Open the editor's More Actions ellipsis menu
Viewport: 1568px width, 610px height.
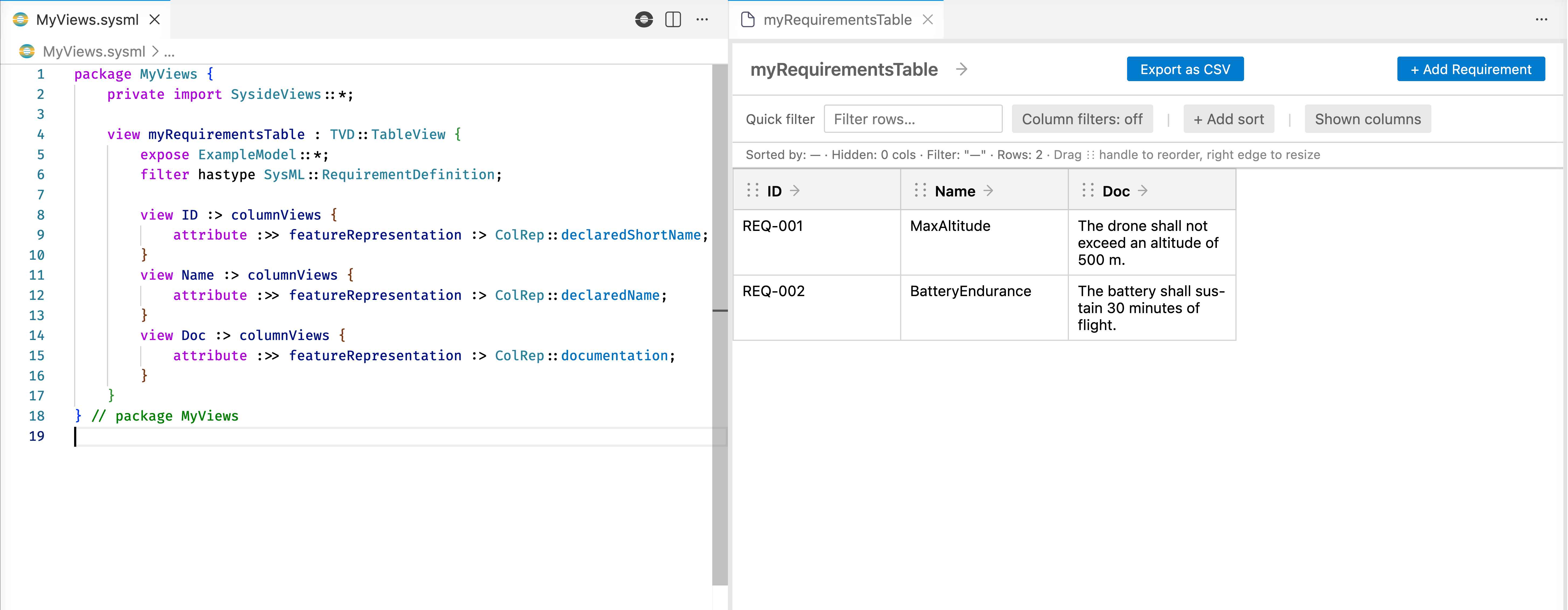(702, 19)
